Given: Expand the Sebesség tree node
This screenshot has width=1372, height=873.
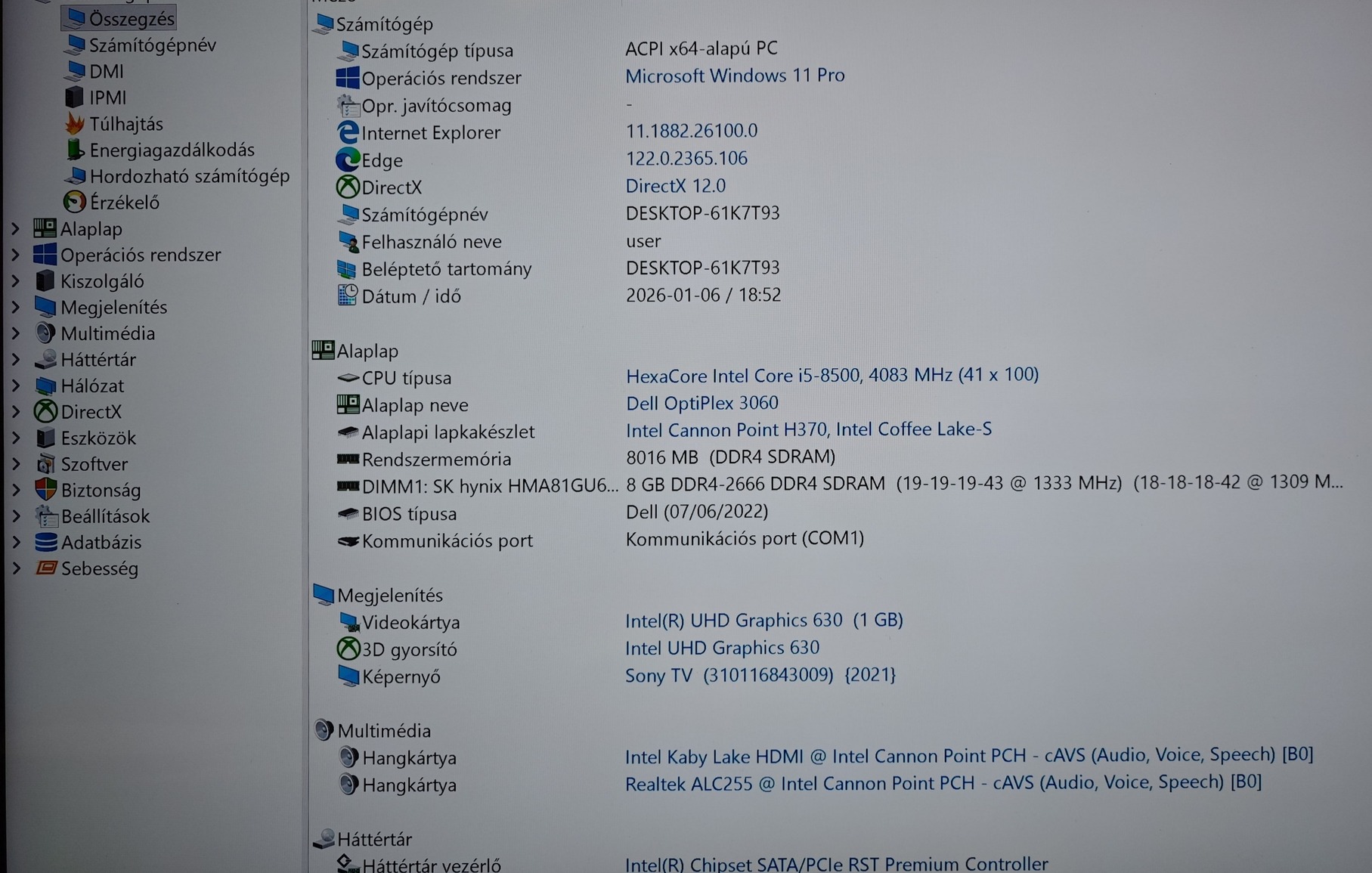Looking at the screenshot, I should tap(15, 568).
